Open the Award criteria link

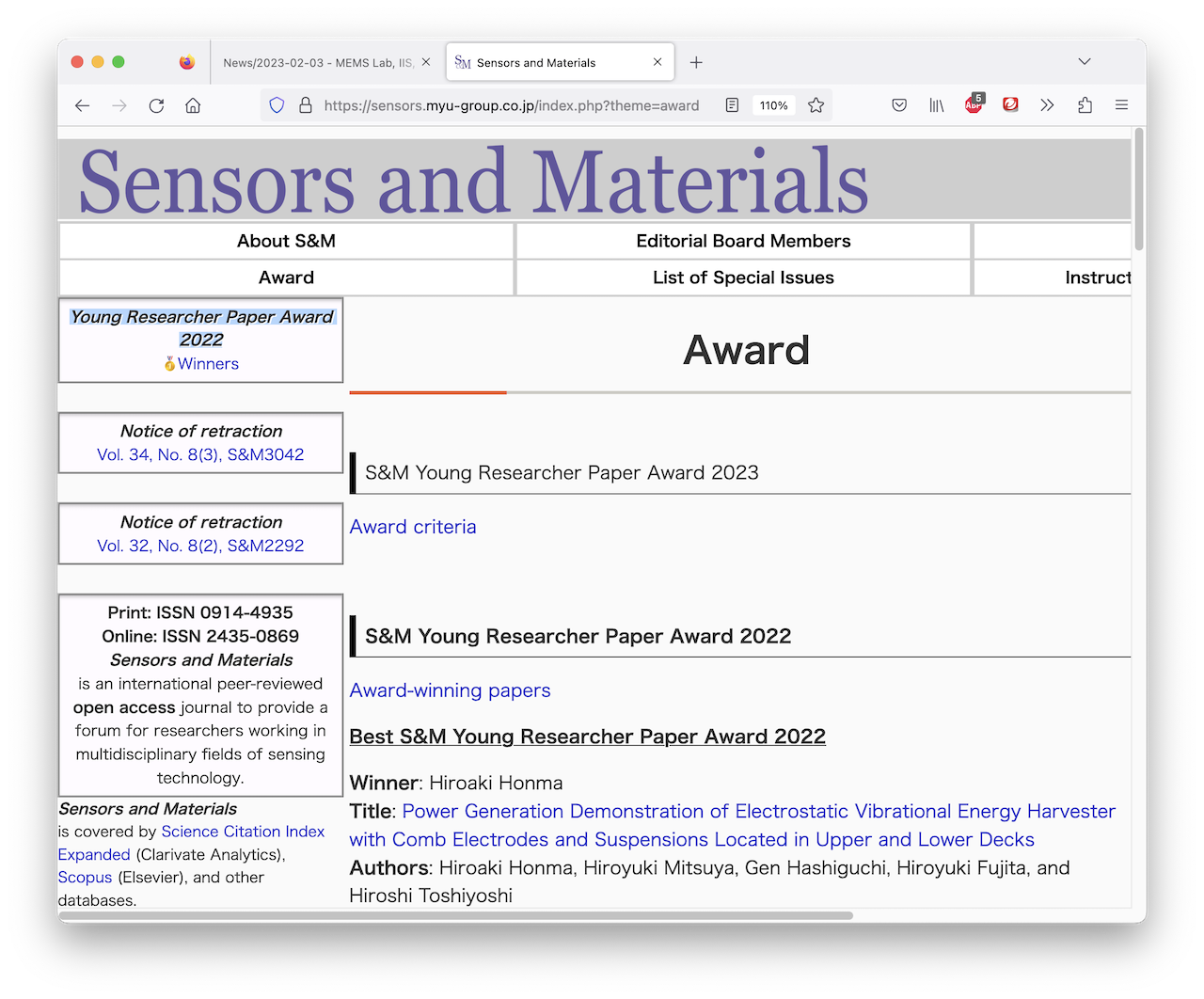[413, 527]
